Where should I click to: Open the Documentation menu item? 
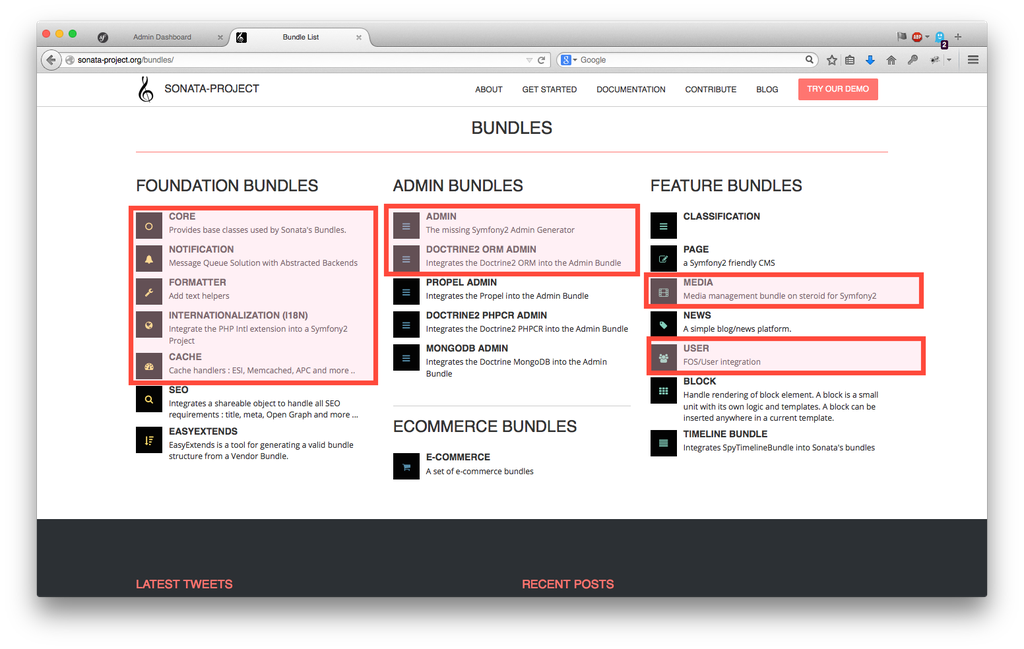(630, 90)
